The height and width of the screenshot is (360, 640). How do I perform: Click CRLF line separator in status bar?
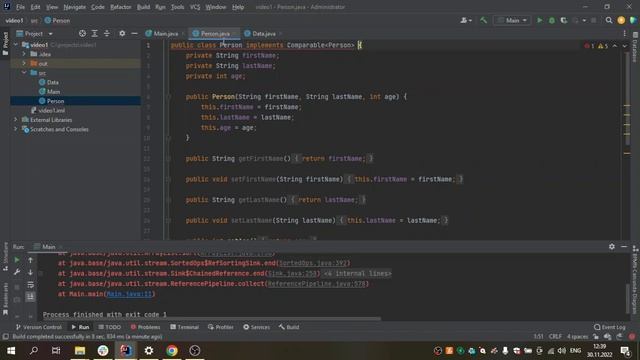click(x=555, y=337)
